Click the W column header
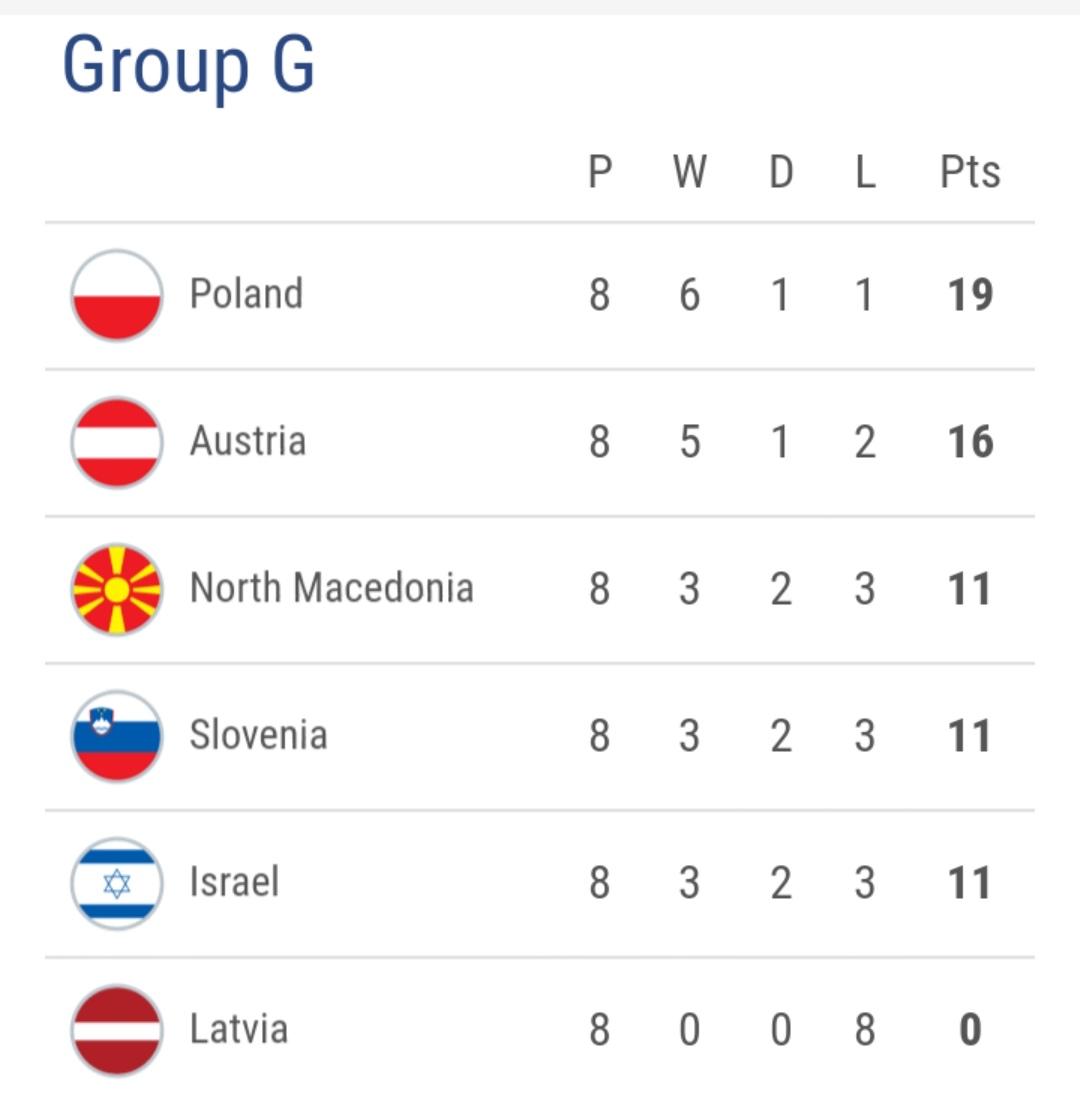Image resolution: width=1080 pixels, height=1093 pixels. tap(690, 173)
